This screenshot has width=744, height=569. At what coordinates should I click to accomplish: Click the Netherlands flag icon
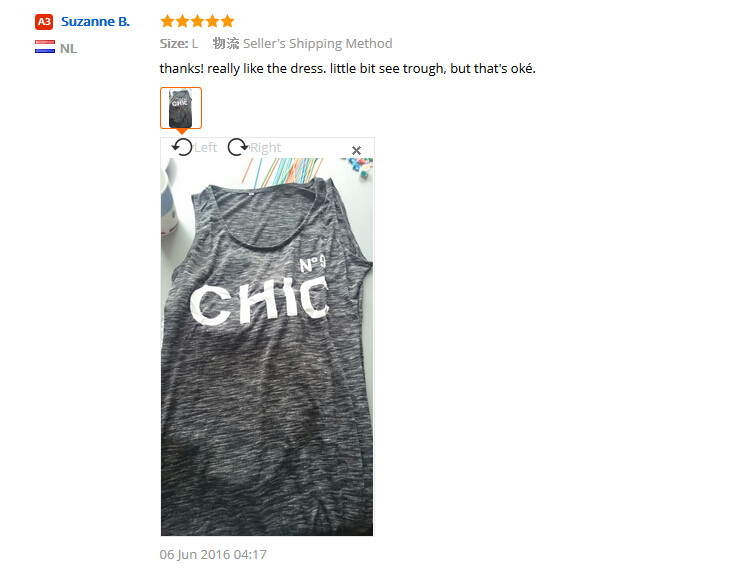pyautogui.click(x=45, y=47)
